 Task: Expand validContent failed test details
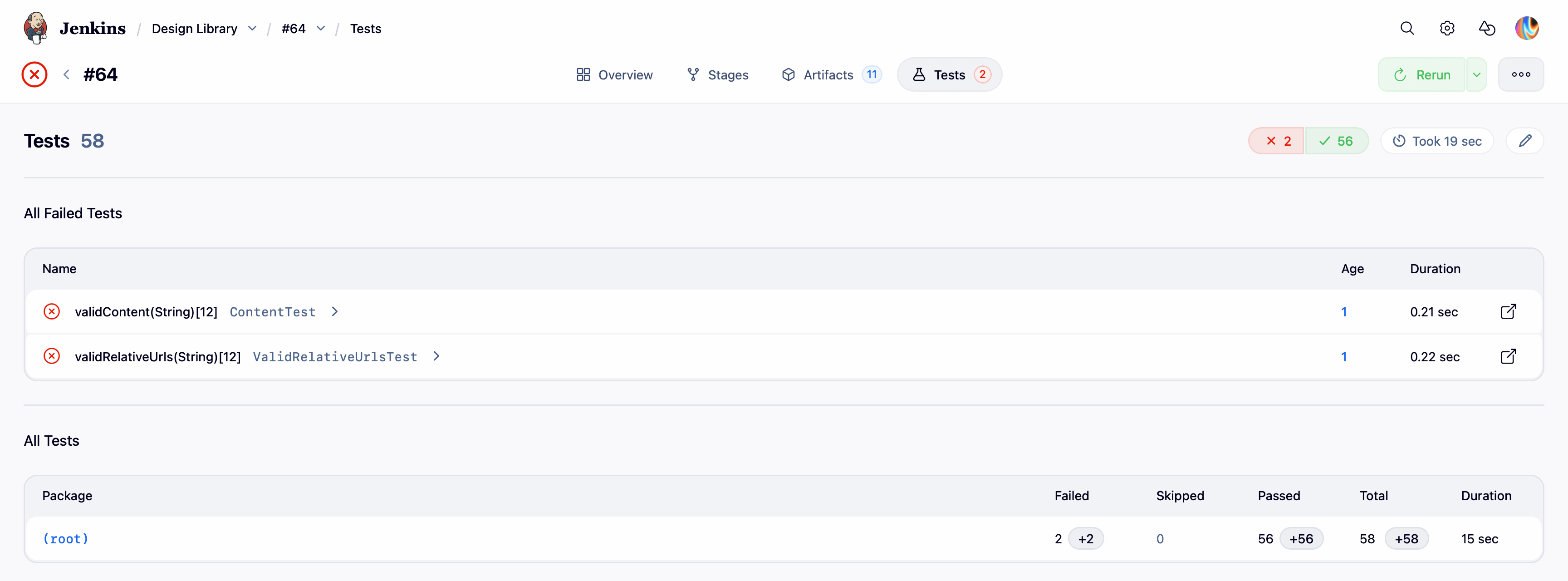coord(335,312)
